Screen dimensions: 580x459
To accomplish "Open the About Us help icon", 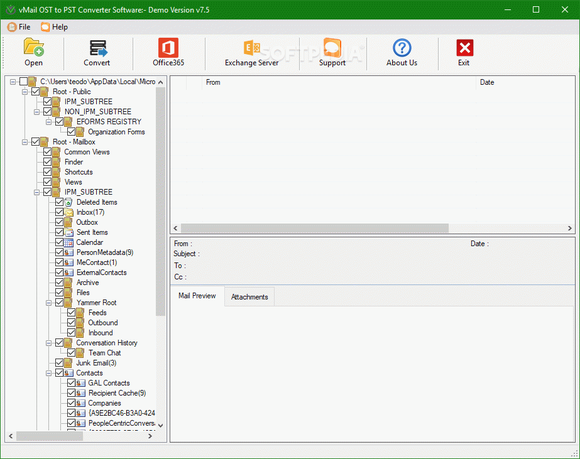I will [x=402, y=48].
